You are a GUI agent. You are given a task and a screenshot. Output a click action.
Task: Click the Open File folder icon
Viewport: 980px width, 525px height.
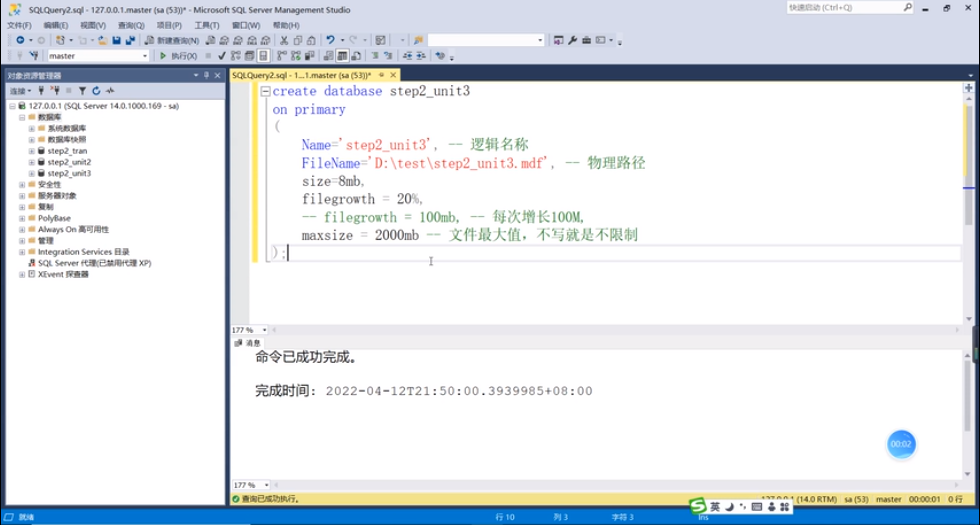(102, 40)
